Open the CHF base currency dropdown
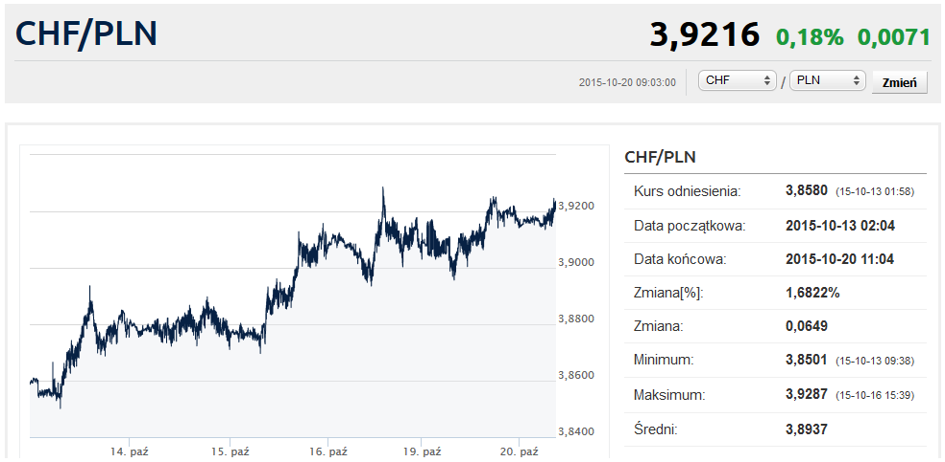 tap(738, 81)
